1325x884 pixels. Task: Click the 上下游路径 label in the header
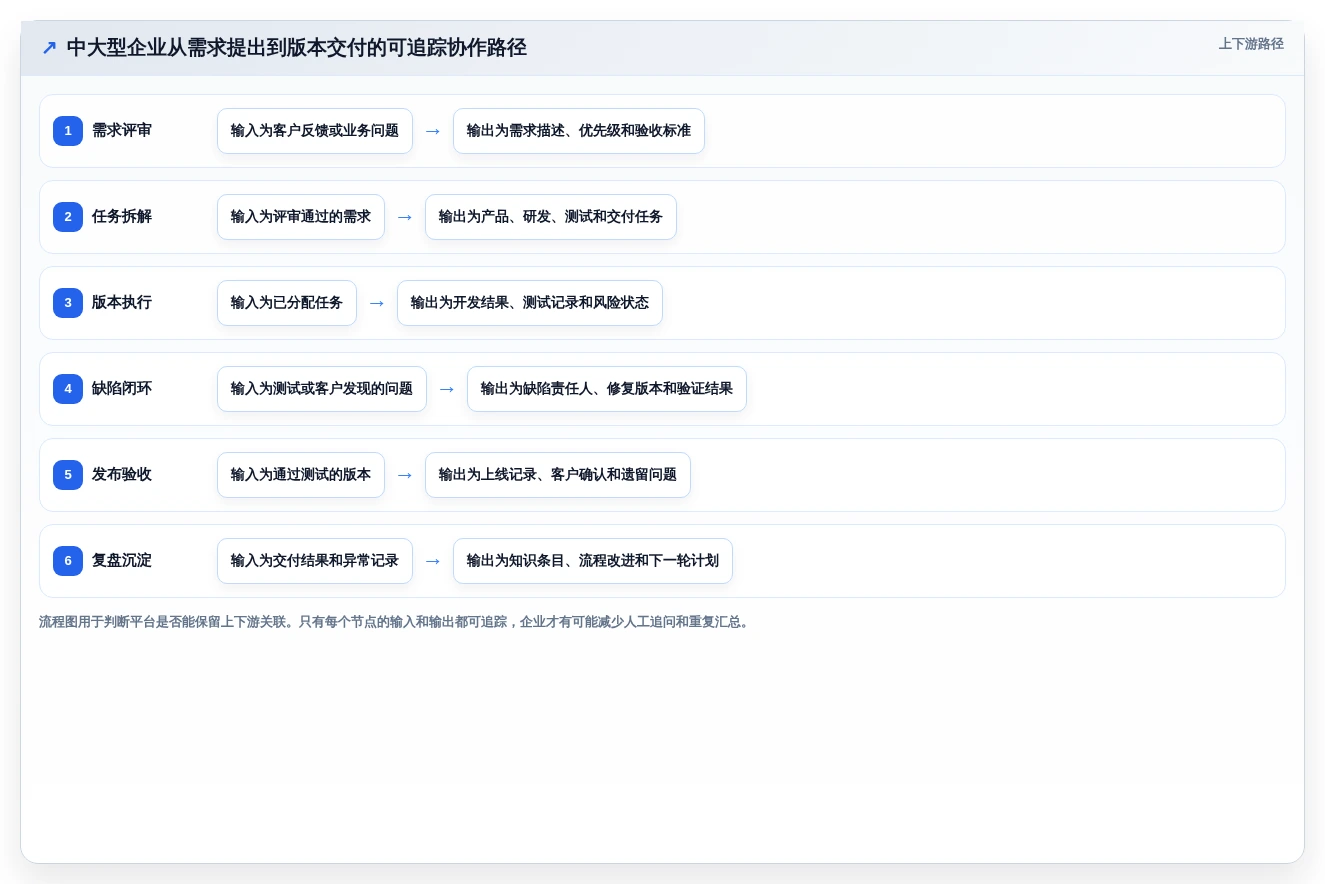(1251, 44)
